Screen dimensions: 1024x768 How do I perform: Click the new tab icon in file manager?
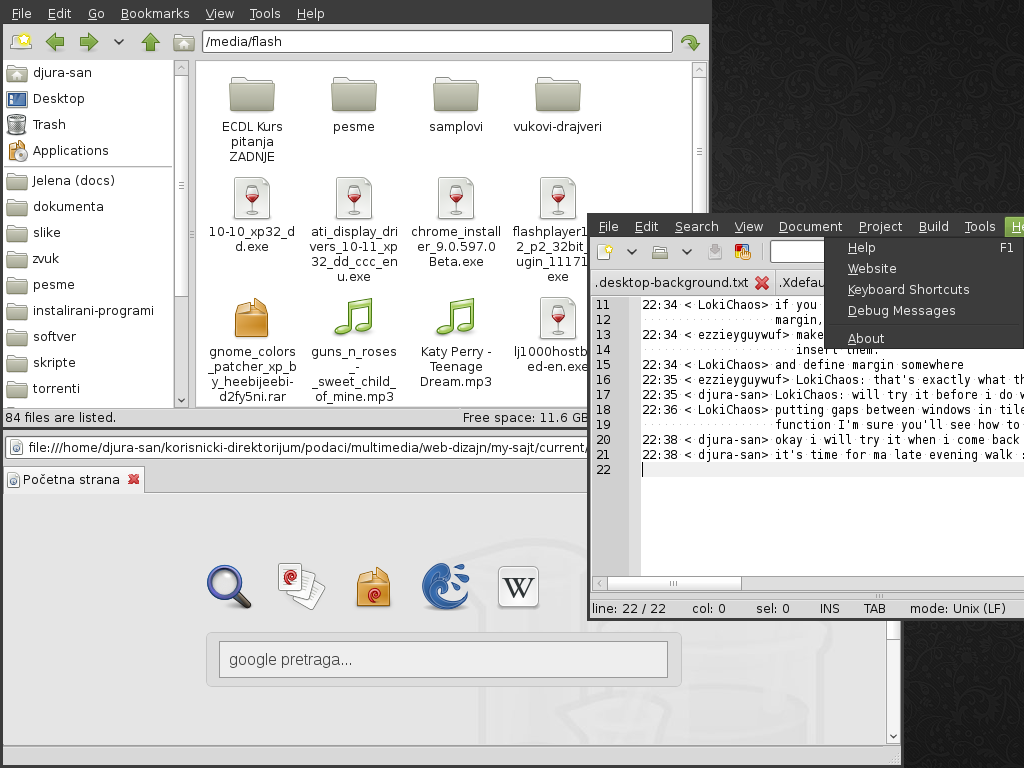[20, 42]
